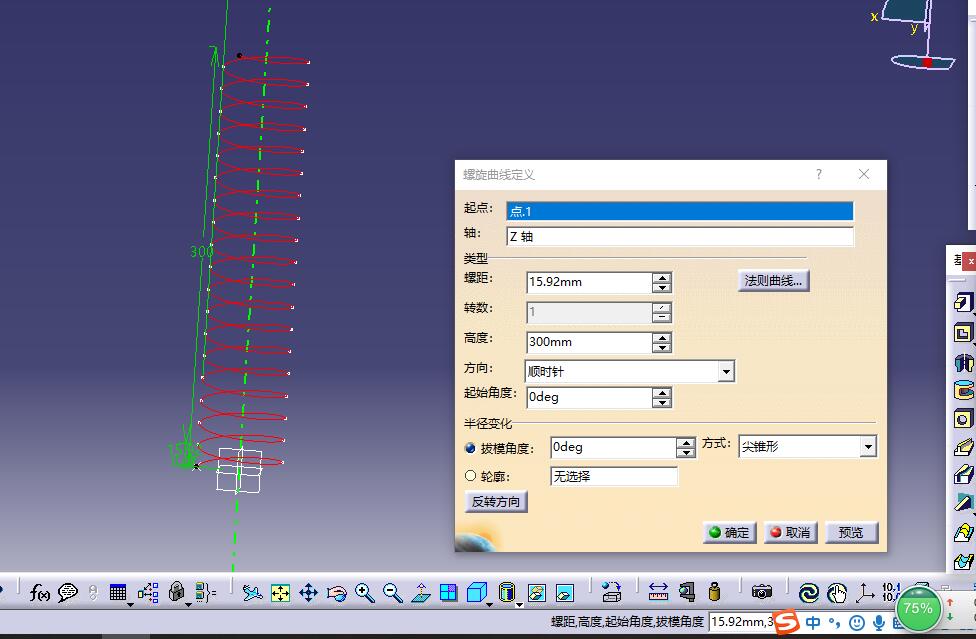Click the Fit All In icon
Screen dimensions: 976x639
[x=280, y=592]
